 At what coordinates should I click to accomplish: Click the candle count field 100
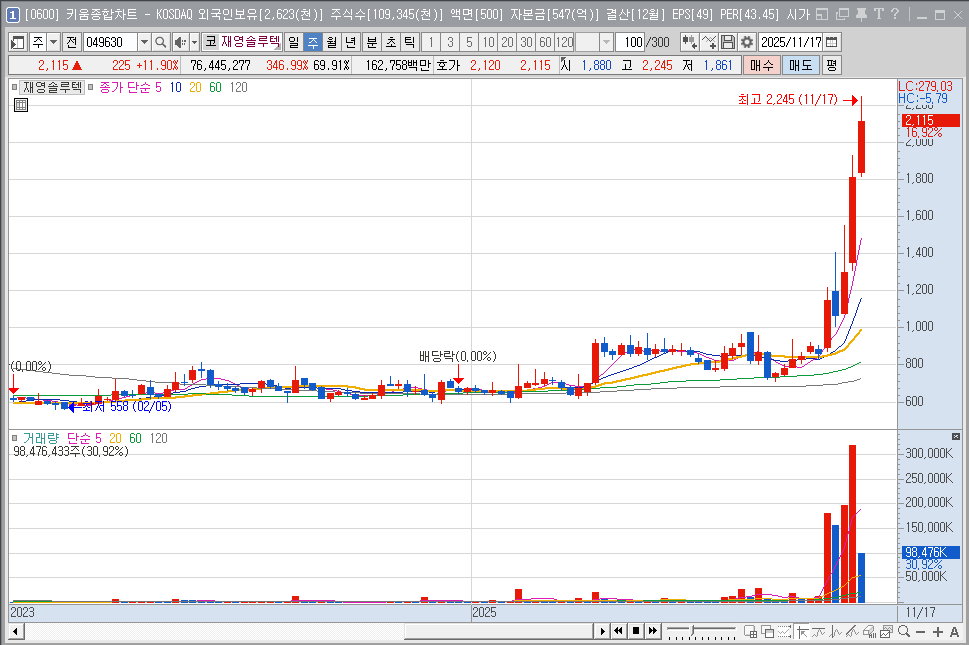tap(630, 42)
